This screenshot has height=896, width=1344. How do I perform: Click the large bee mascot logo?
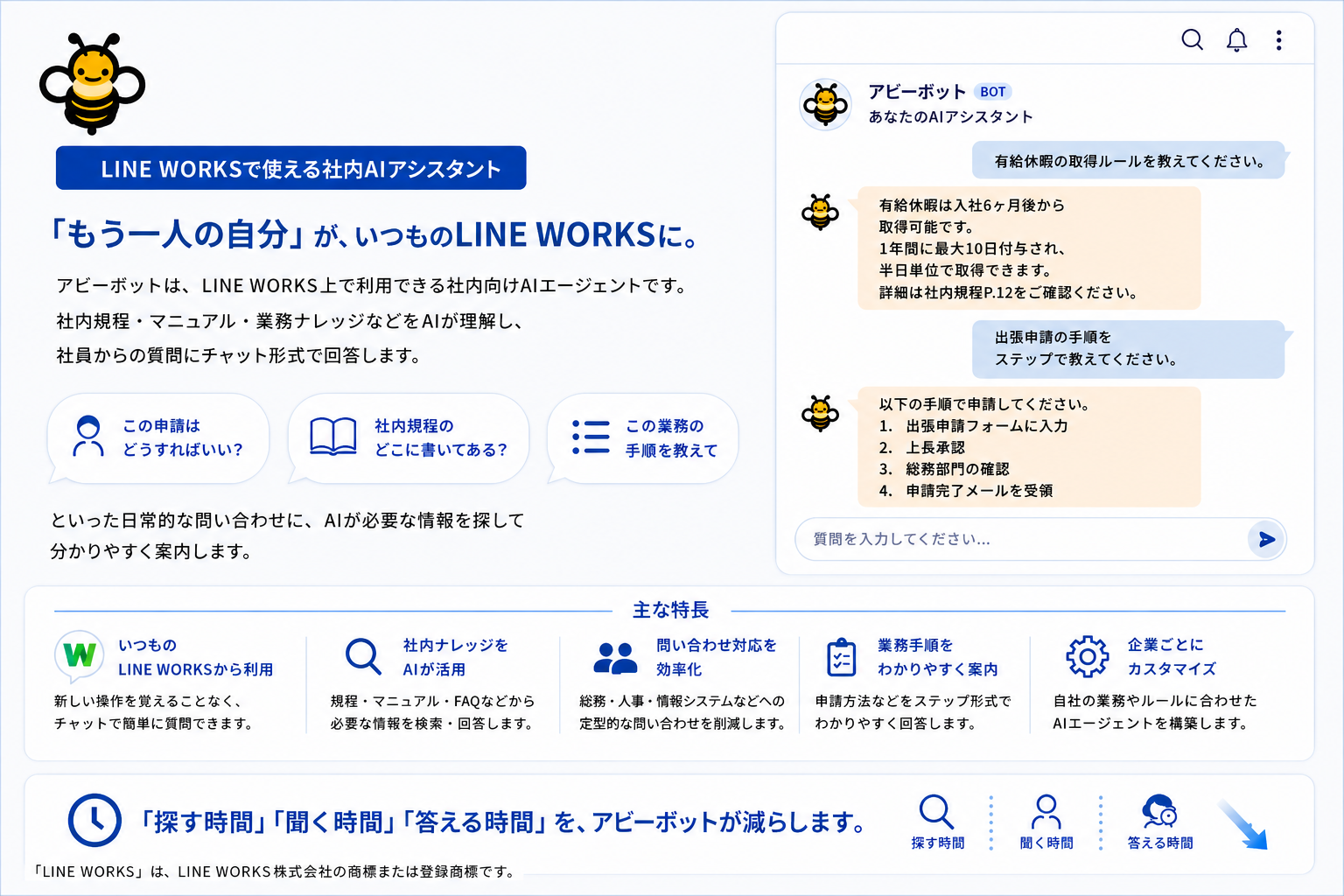pos(92,84)
